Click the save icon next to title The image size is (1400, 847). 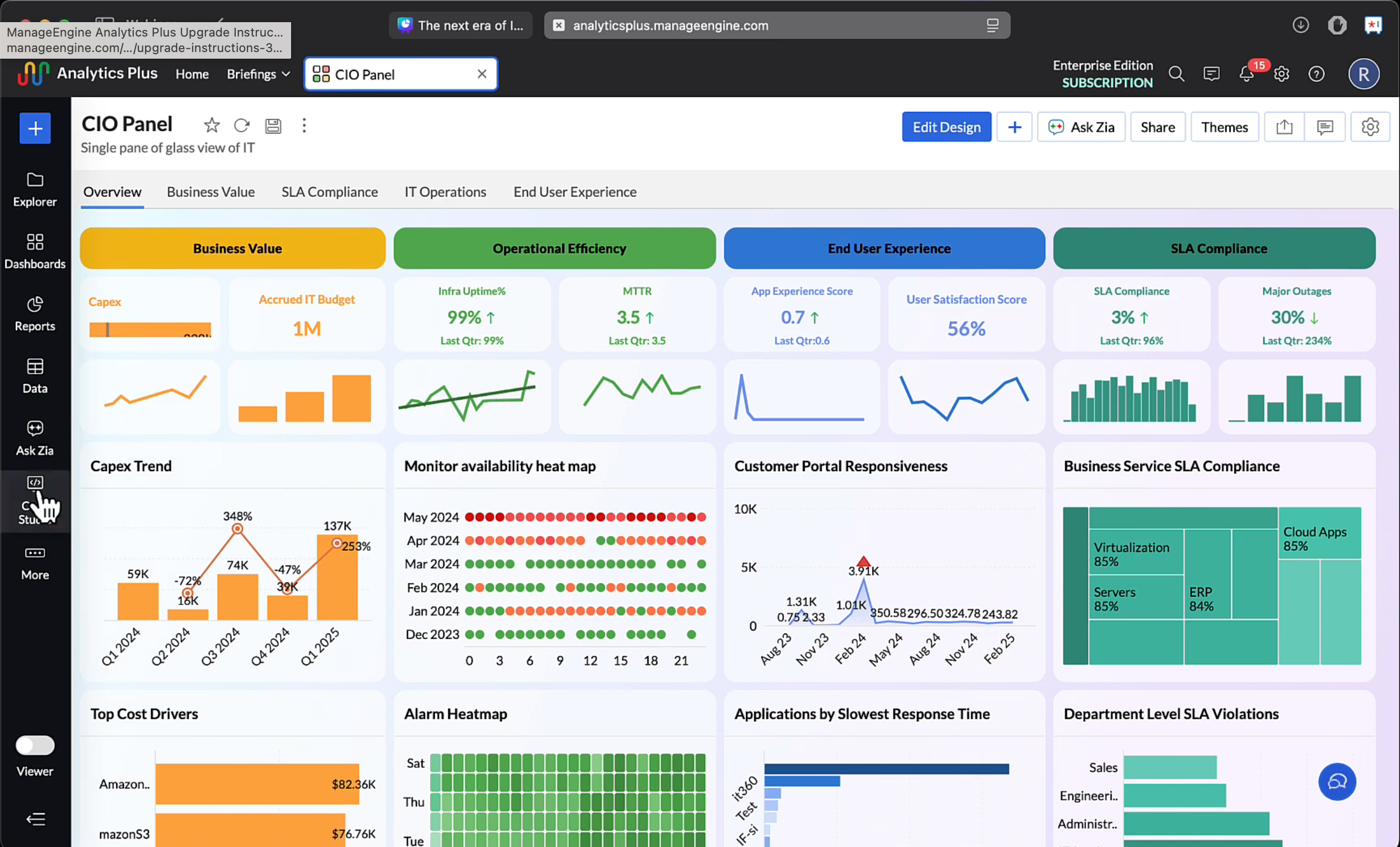273,126
